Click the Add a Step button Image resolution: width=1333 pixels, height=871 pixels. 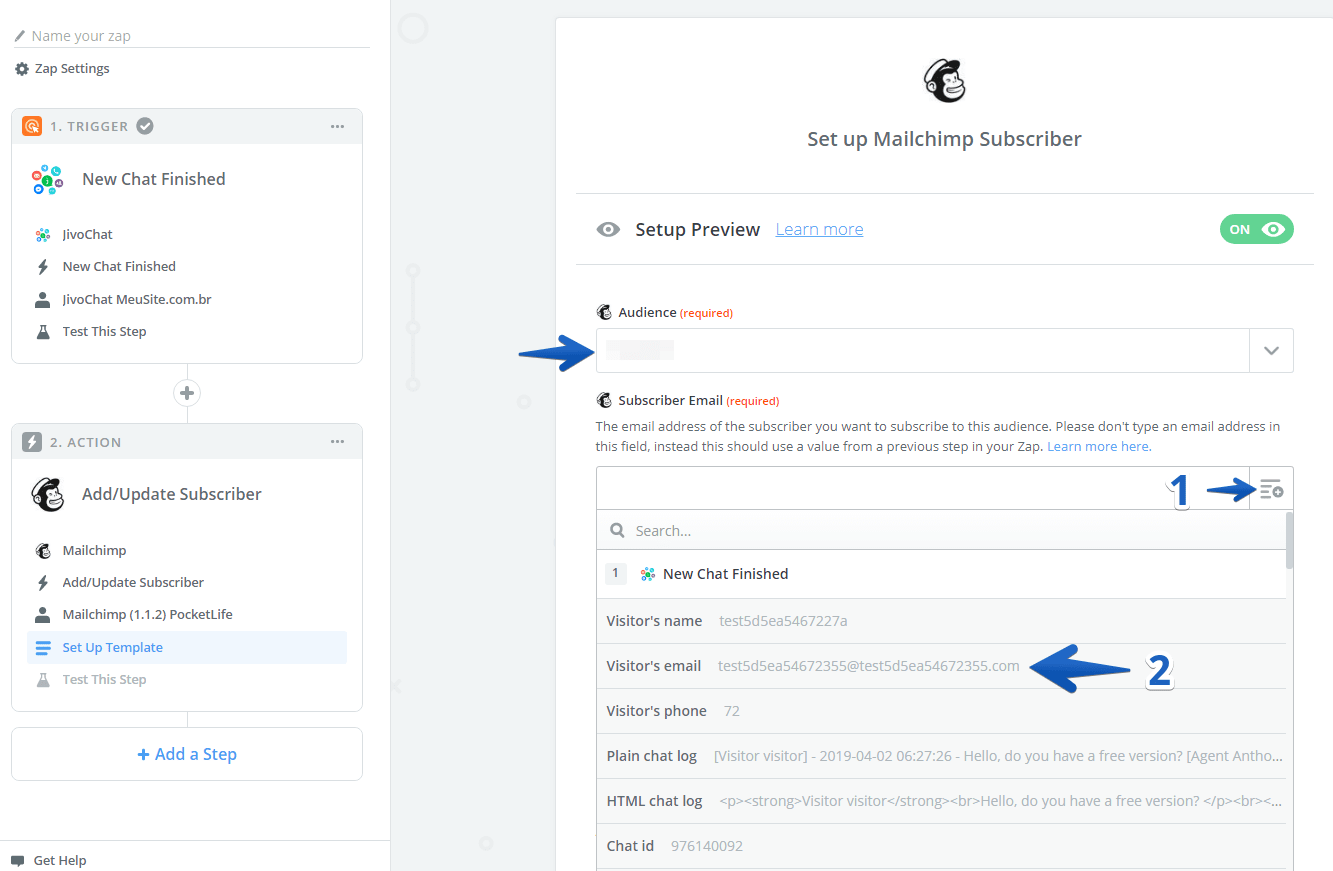point(187,754)
